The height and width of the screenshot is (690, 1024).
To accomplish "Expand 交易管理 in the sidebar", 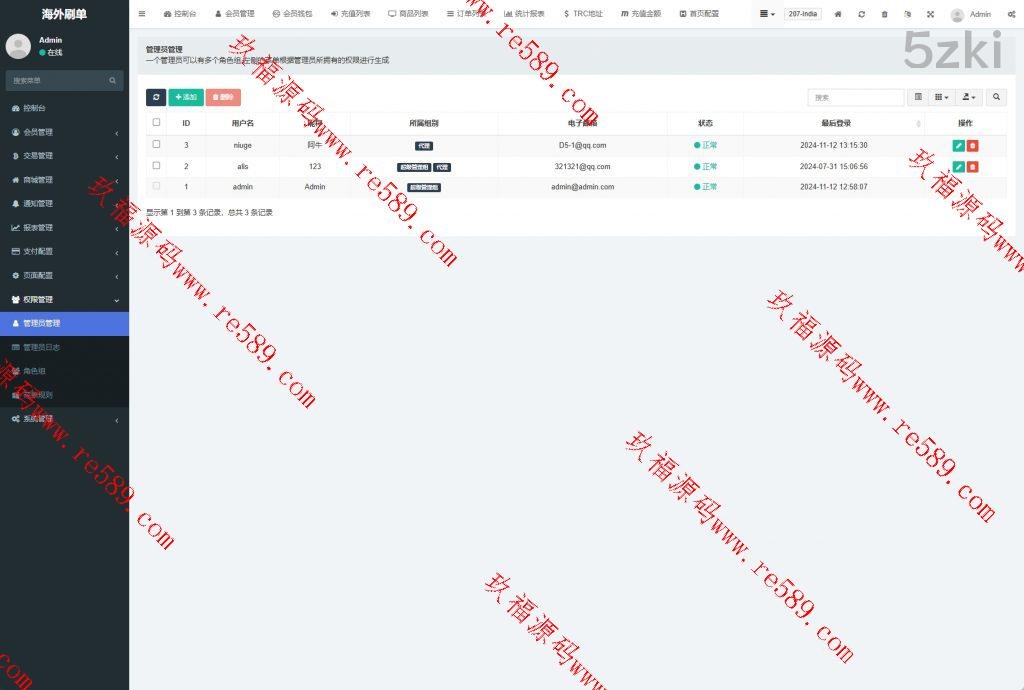I will pos(64,156).
